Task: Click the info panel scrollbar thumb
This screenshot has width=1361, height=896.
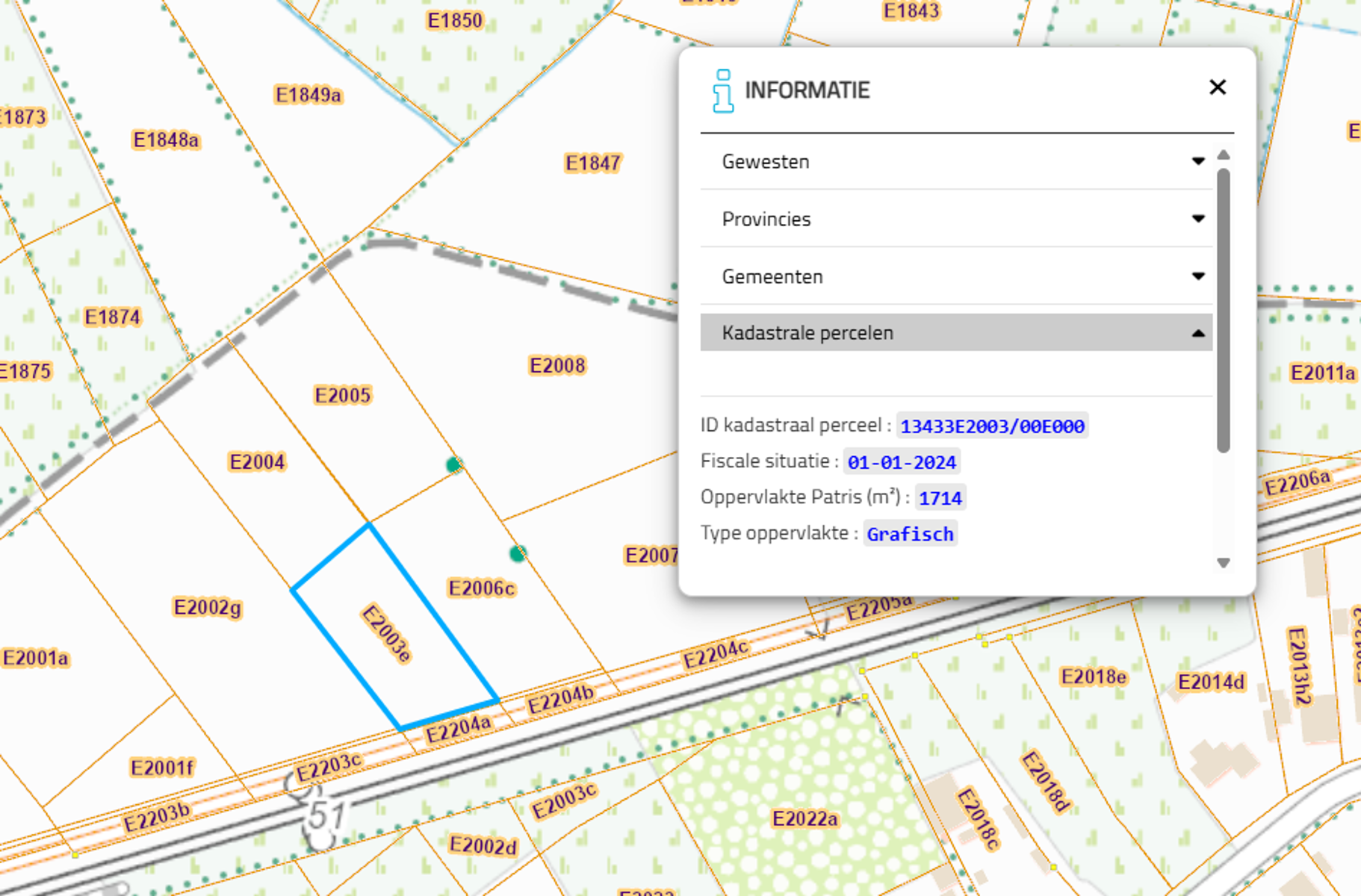Action: coord(1223,310)
